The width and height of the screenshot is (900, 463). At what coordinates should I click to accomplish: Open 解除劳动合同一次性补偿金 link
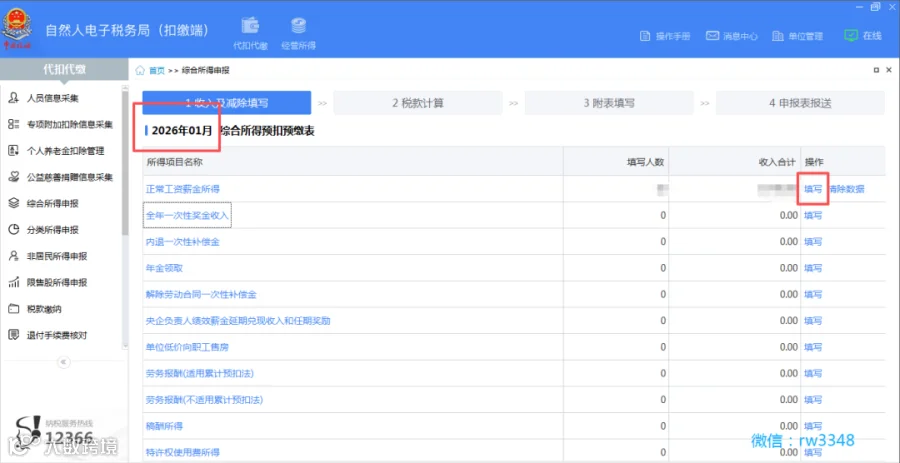click(x=201, y=294)
